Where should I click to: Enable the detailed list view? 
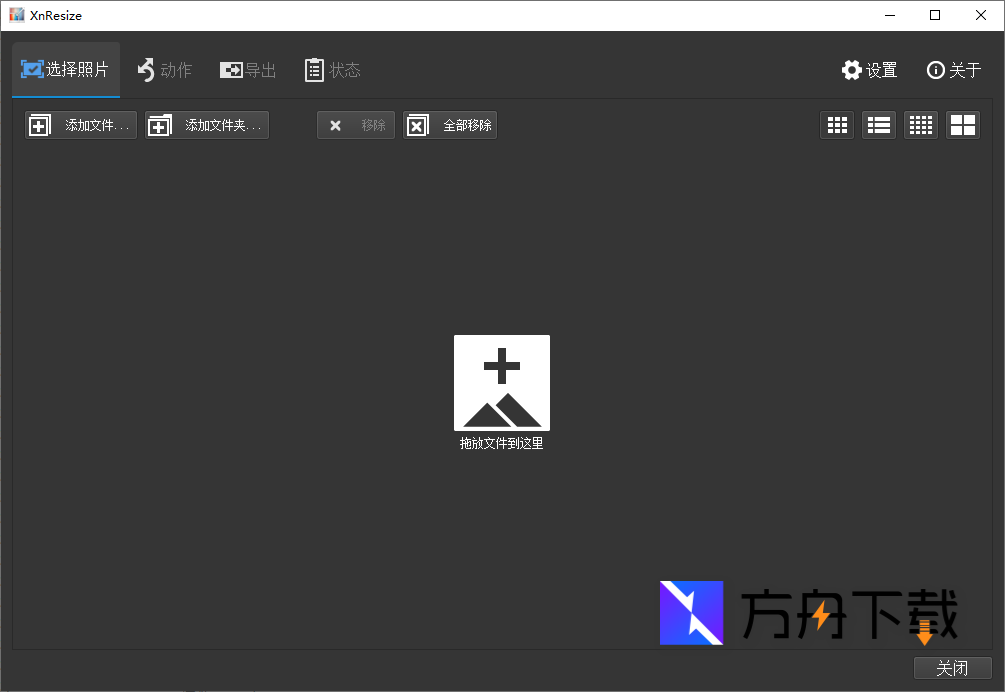point(879,125)
